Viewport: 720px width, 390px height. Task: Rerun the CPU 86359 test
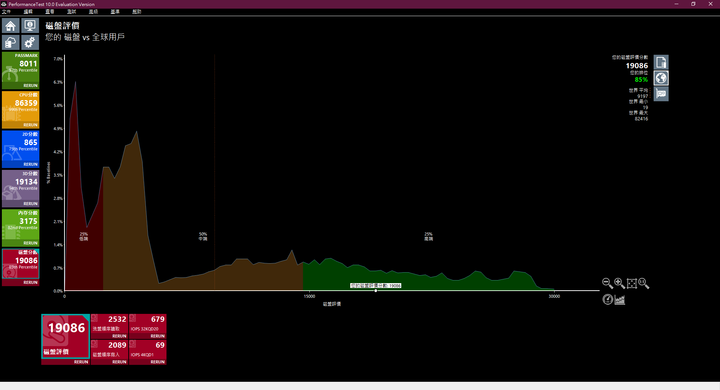pos(30,125)
